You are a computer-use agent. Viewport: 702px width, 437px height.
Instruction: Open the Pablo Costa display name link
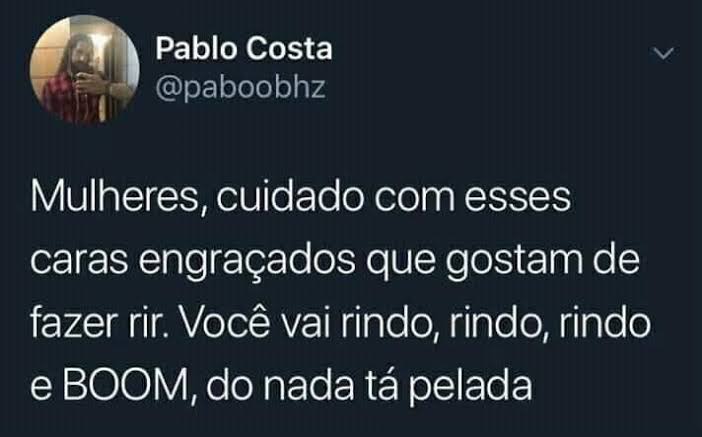pyautogui.click(x=244, y=48)
